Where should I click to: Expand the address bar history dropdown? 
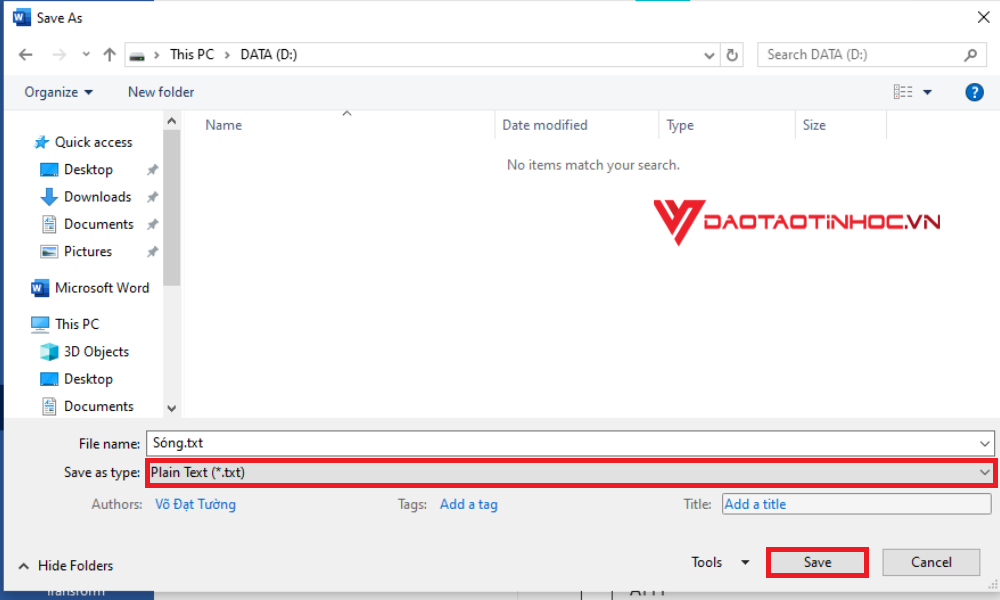click(x=709, y=55)
